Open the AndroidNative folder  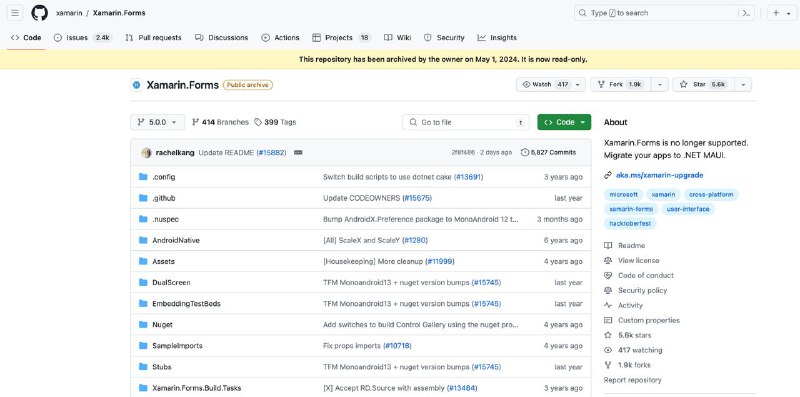pos(176,240)
